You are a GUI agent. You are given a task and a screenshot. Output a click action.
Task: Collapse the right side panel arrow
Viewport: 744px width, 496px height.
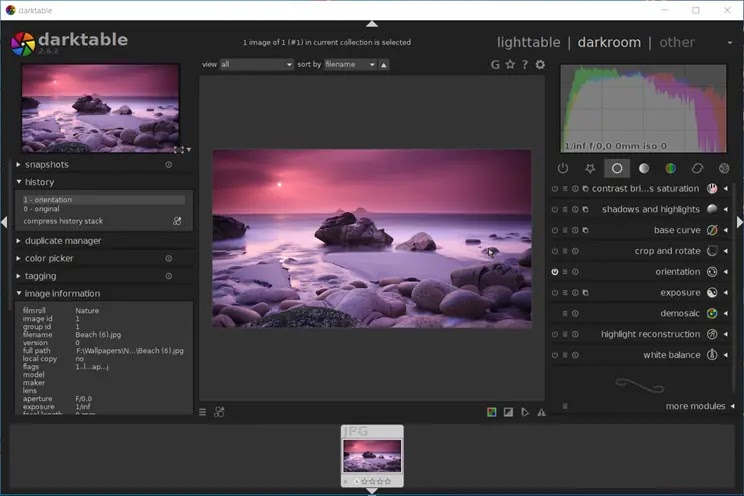point(740,222)
